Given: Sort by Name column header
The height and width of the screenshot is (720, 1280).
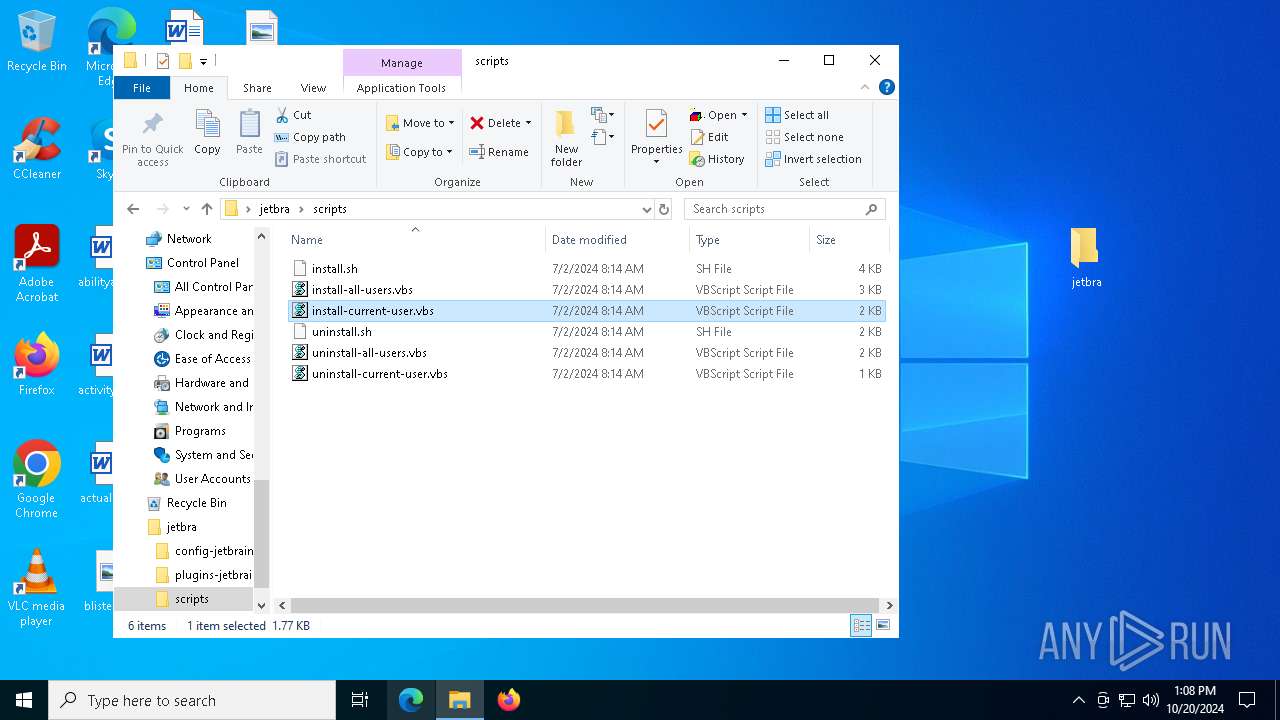Looking at the screenshot, I should [415, 240].
